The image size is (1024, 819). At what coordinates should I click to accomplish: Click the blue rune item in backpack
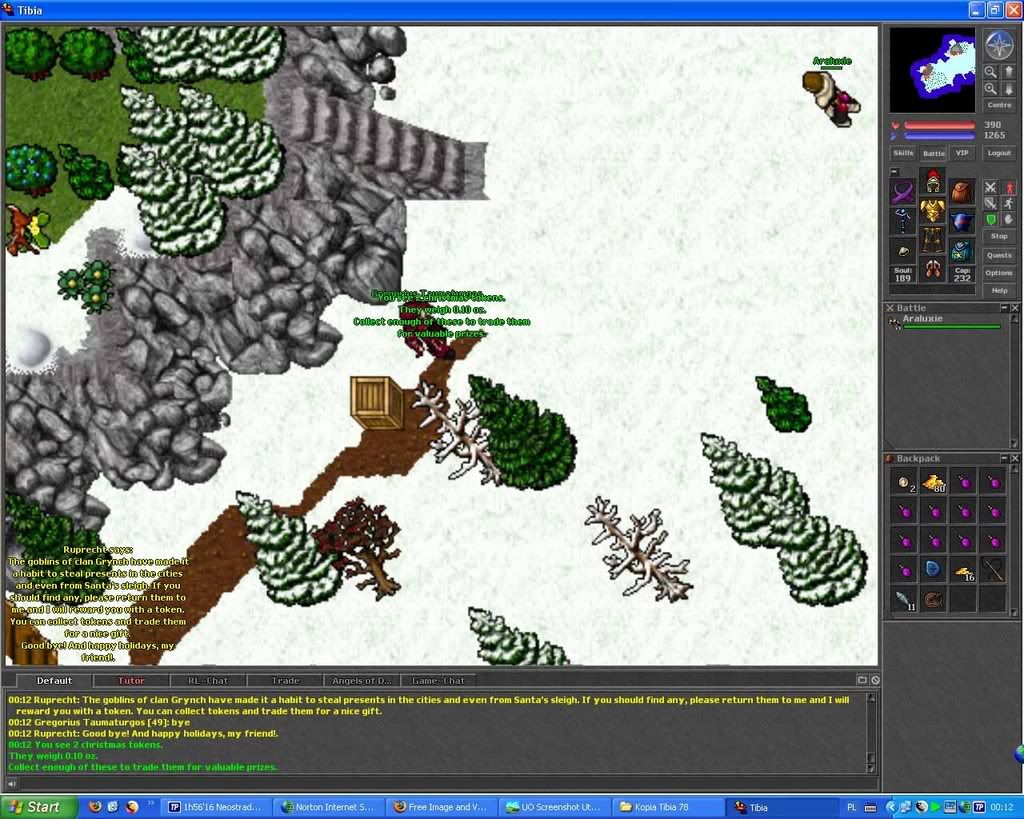(934, 570)
